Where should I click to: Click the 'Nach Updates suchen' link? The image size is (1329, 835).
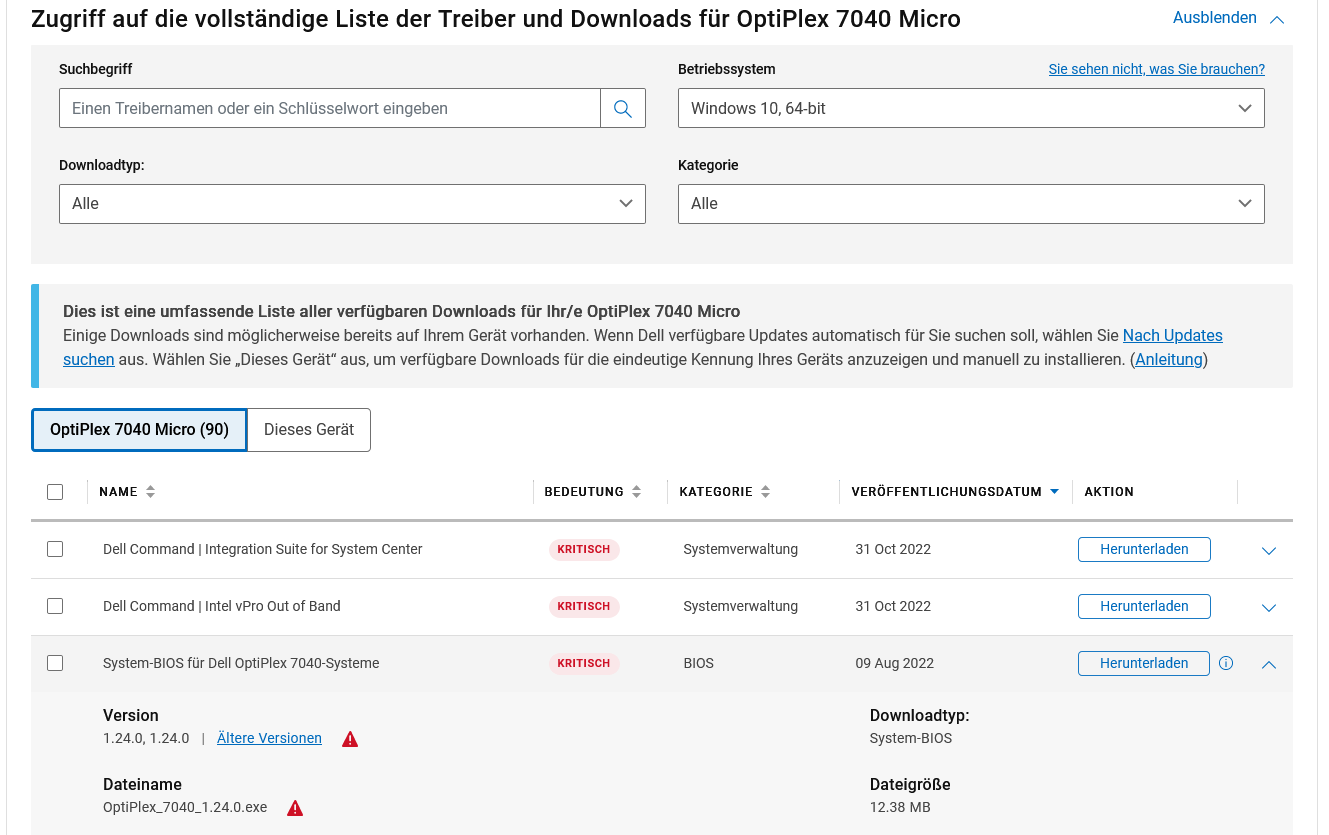click(x=1172, y=335)
